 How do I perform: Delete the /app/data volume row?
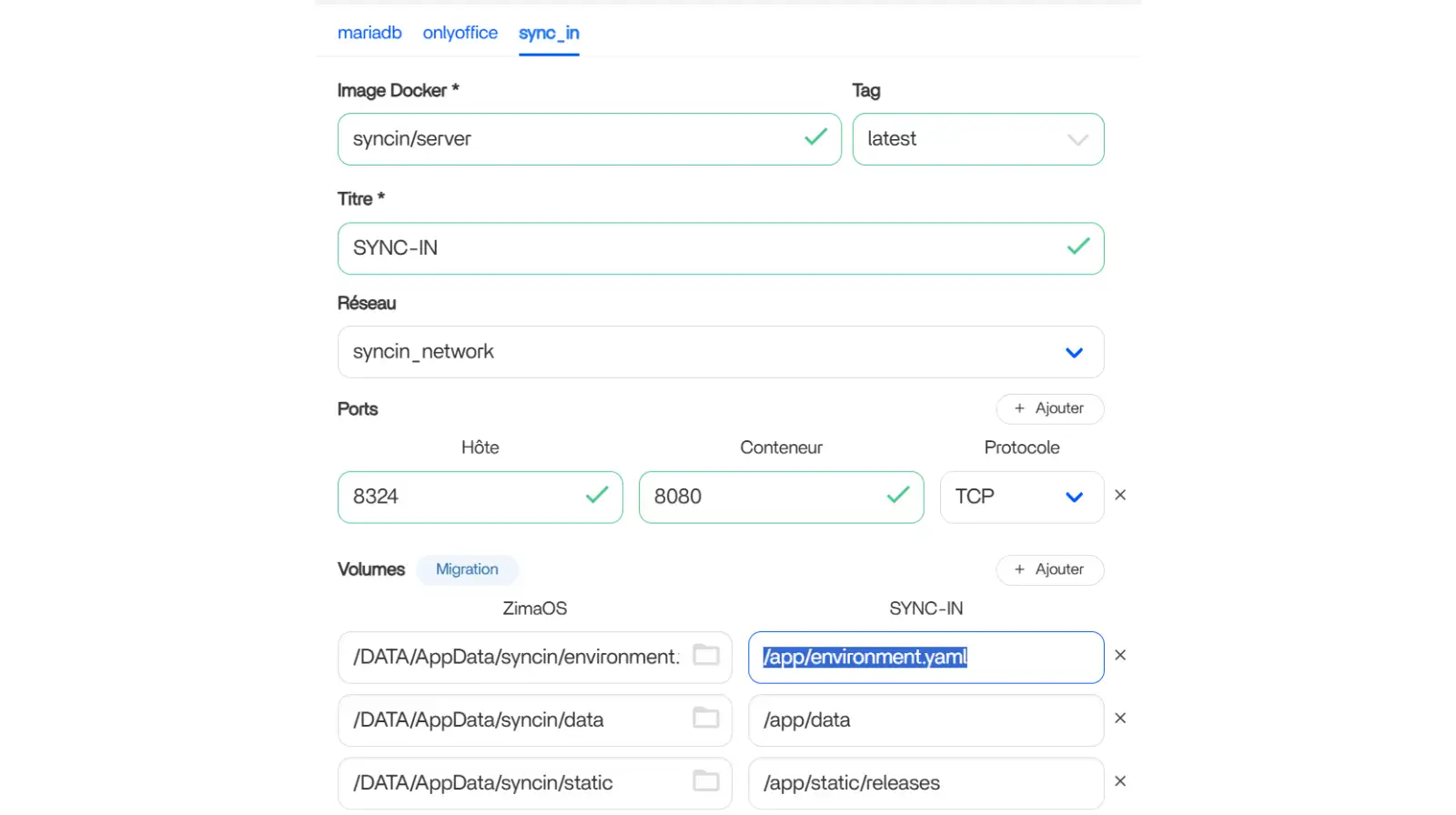[x=1120, y=719]
